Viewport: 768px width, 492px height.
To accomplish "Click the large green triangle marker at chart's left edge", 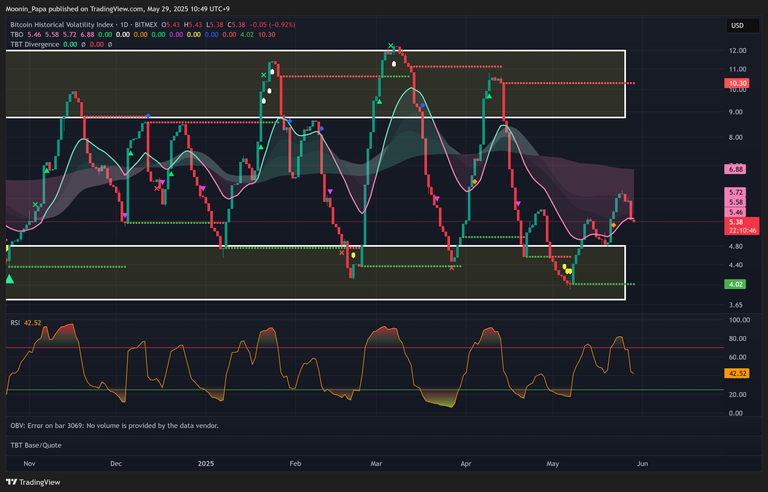I will coord(9,279).
